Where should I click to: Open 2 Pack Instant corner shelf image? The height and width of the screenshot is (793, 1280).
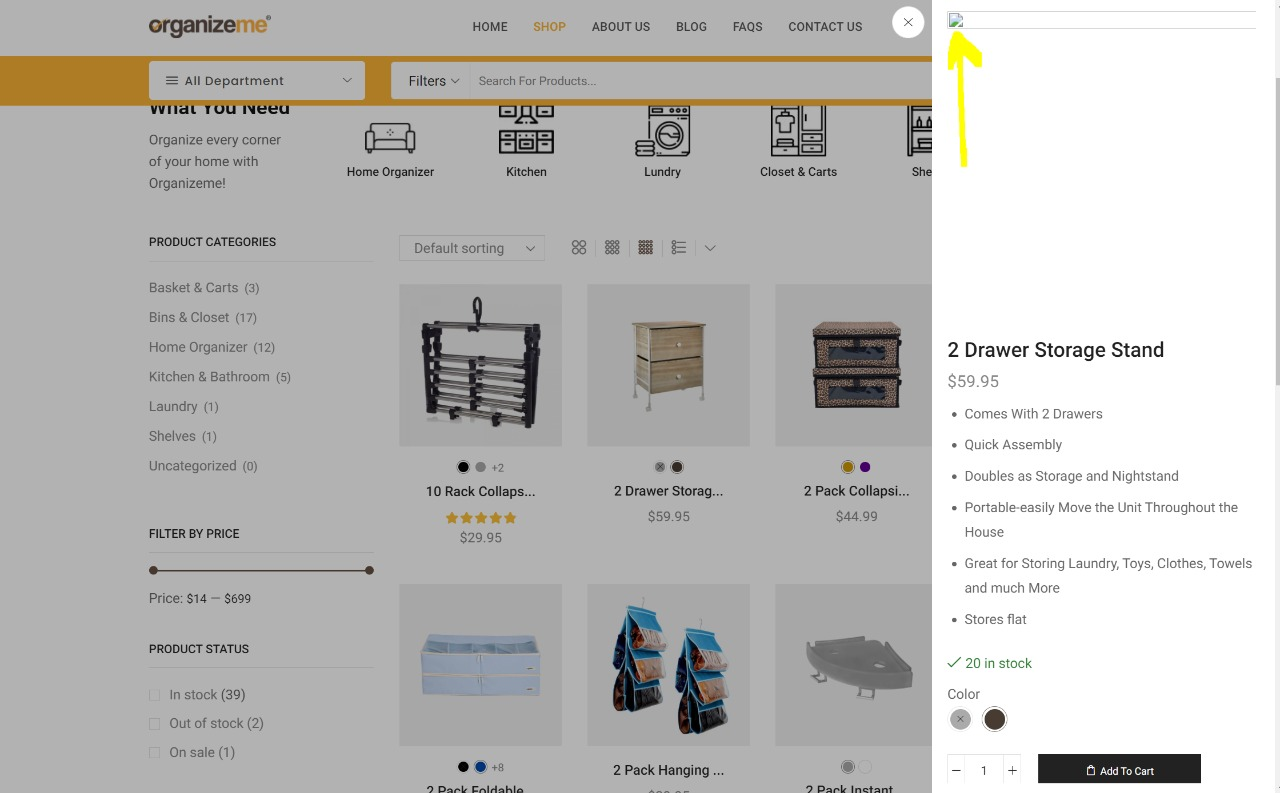point(854,665)
